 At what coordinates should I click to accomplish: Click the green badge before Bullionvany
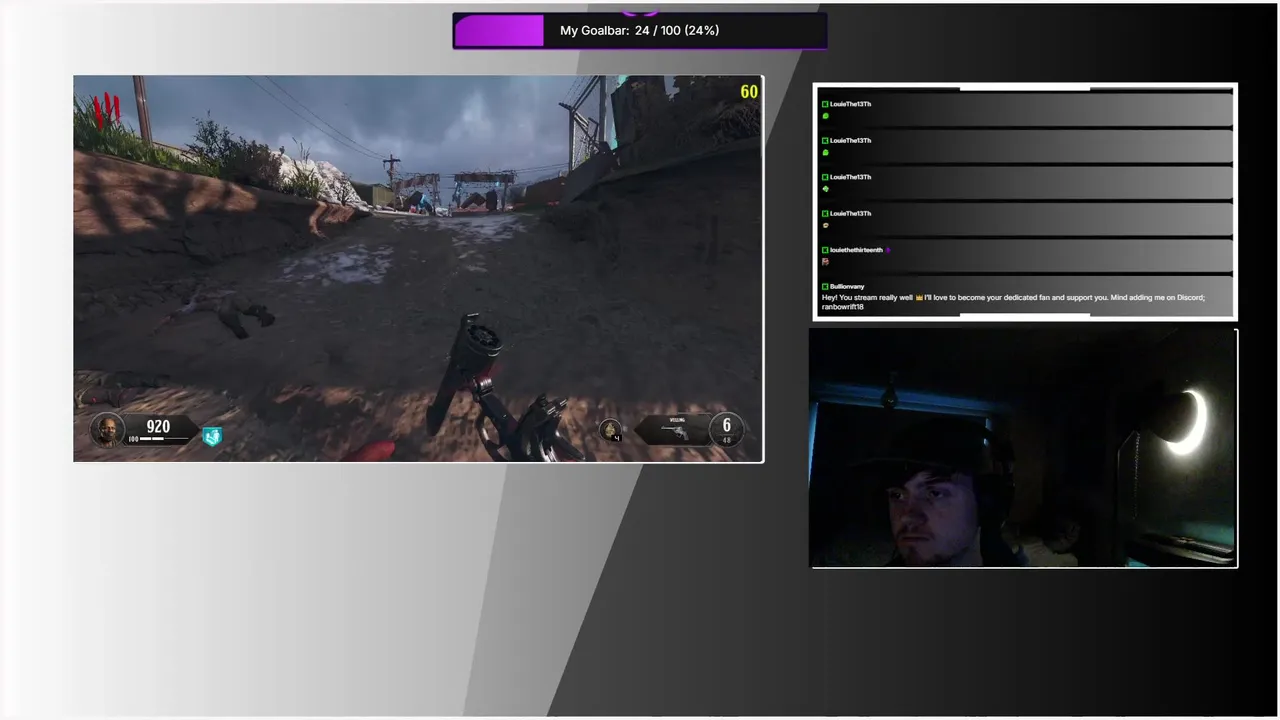coord(825,287)
